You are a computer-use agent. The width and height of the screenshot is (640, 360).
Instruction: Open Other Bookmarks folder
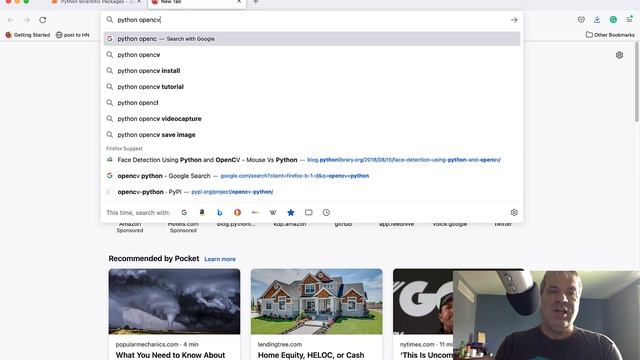(610, 35)
